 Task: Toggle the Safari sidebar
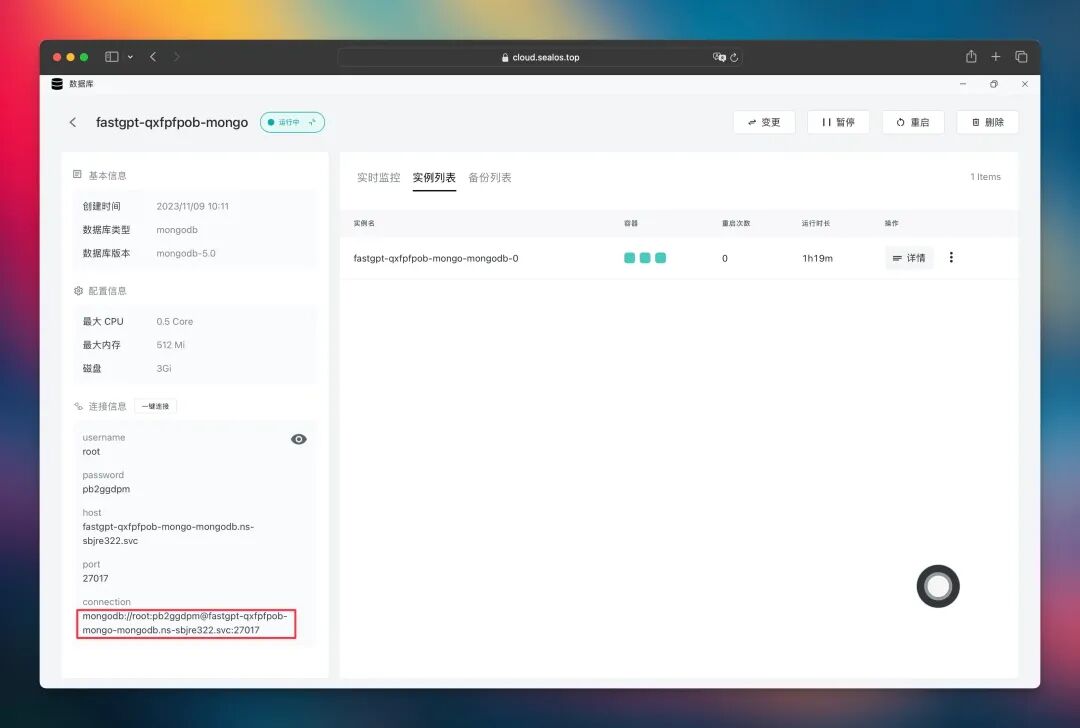point(112,57)
